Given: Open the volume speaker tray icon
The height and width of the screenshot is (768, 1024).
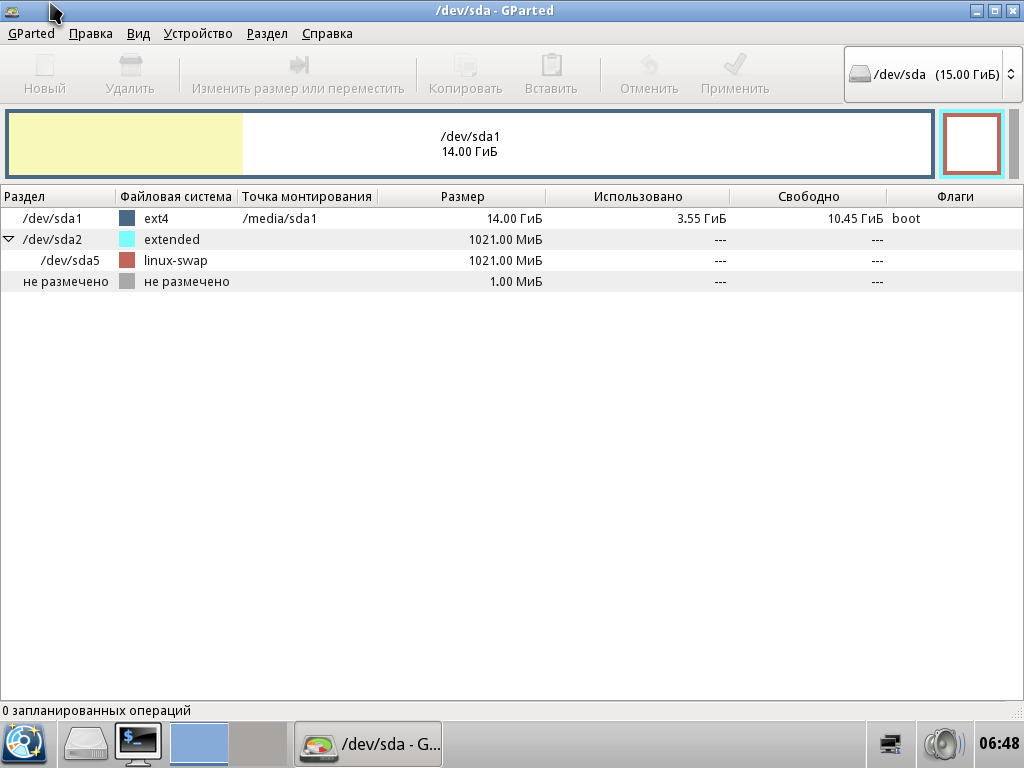Looking at the screenshot, I should pos(944,744).
